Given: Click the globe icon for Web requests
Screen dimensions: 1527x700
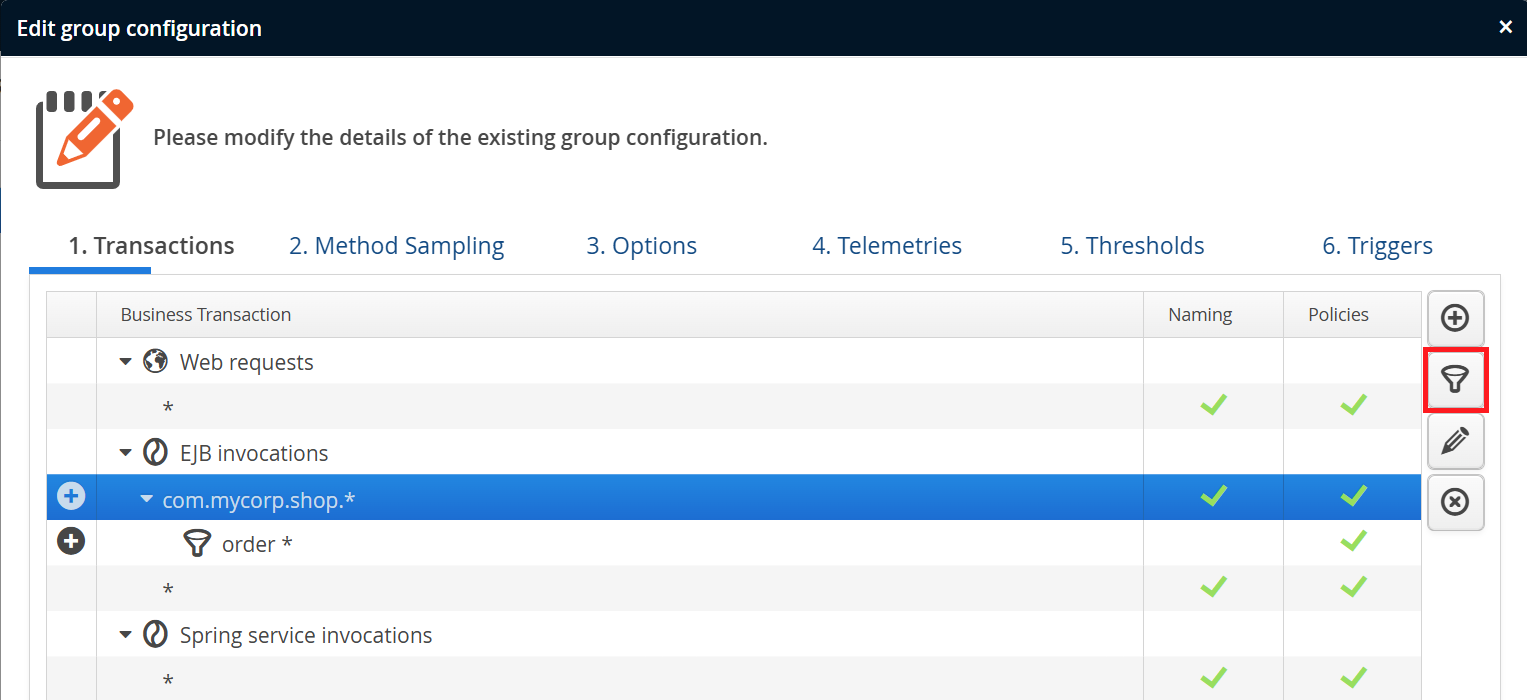Looking at the screenshot, I should click(155, 361).
